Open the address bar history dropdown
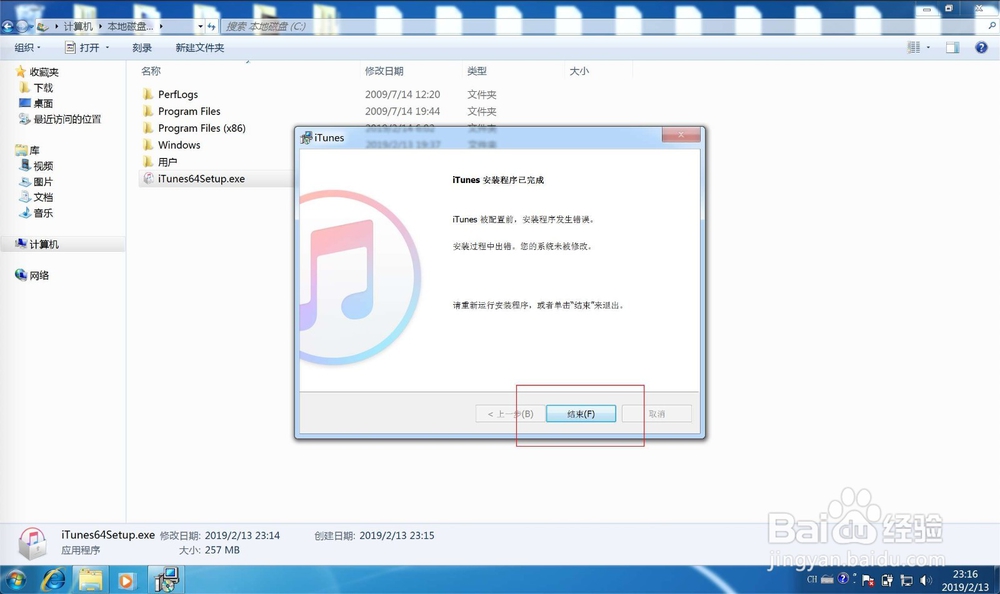Image resolution: width=1000 pixels, height=594 pixels. coord(200,26)
